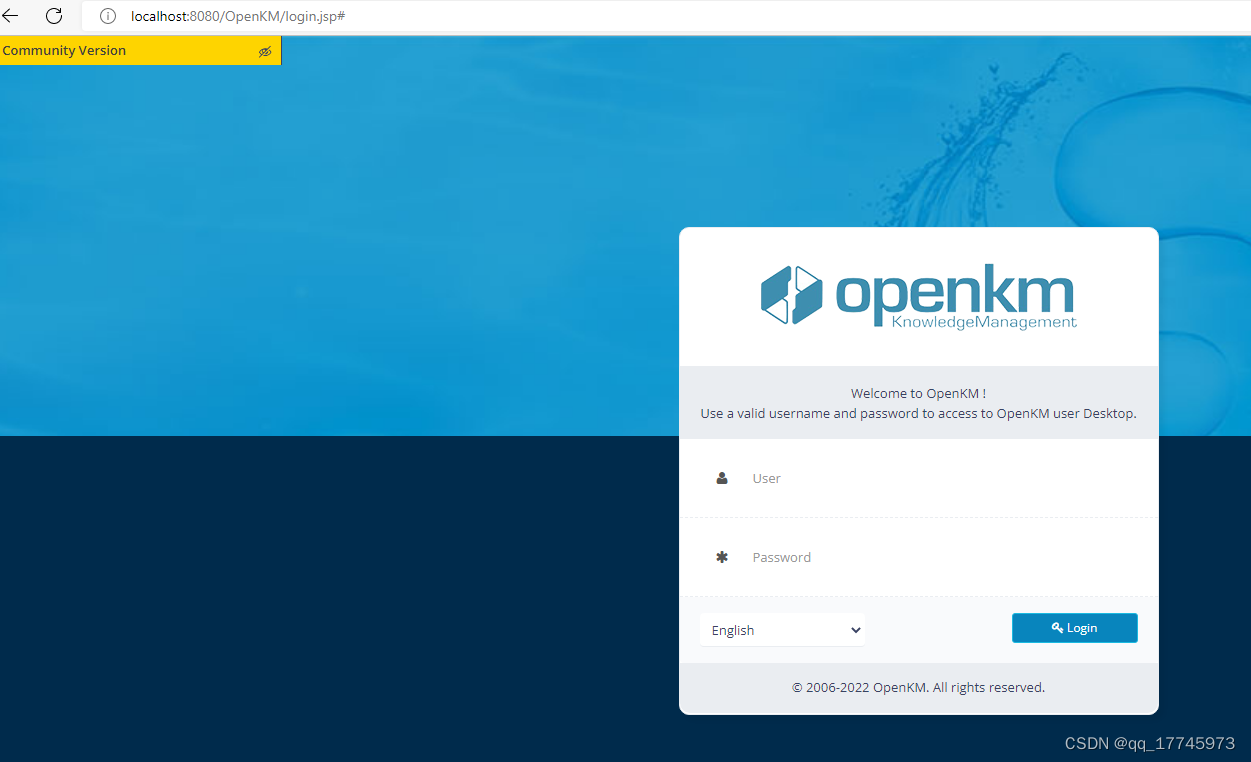Reload the page with refresh icon
Image resolution: width=1251 pixels, height=762 pixels.
(54, 16)
